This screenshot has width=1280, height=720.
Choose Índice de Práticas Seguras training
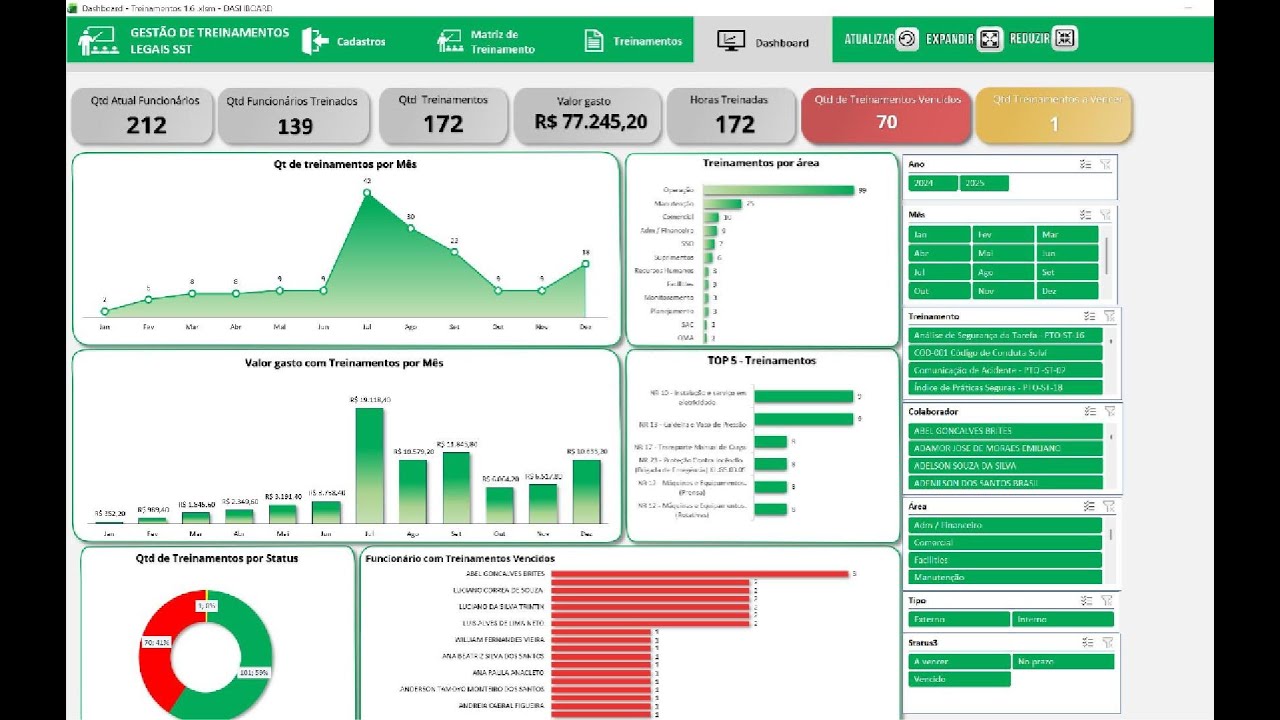tap(1005, 387)
